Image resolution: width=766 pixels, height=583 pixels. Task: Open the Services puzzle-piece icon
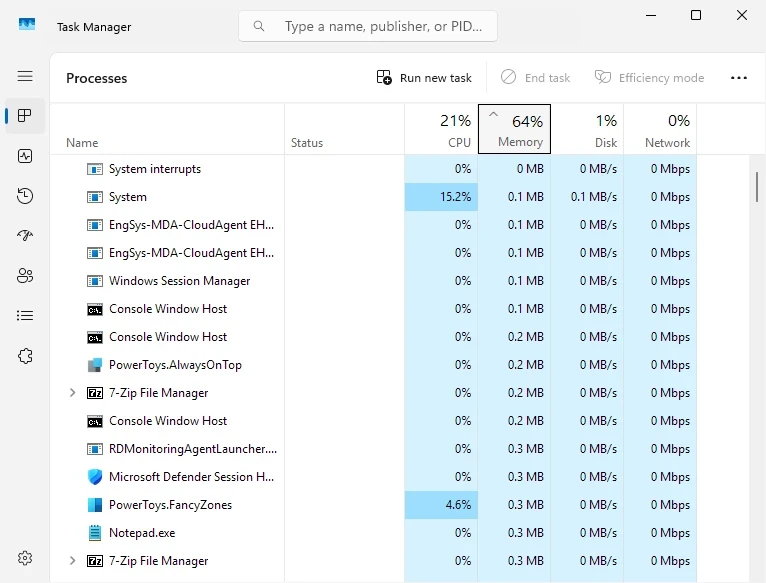pos(25,356)
